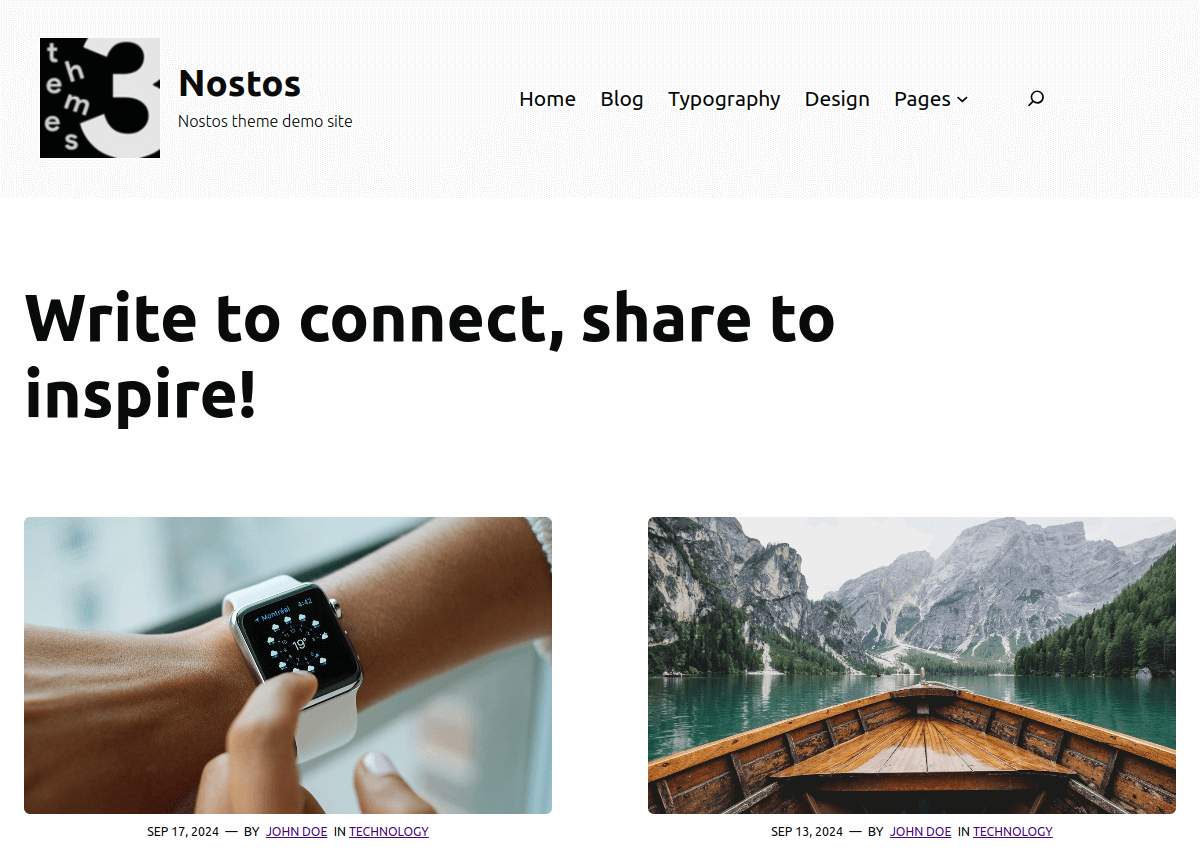Click the Sep 13, 2024 post date
The width and height of the screenshot is (1200, 866).
(807, 832)
